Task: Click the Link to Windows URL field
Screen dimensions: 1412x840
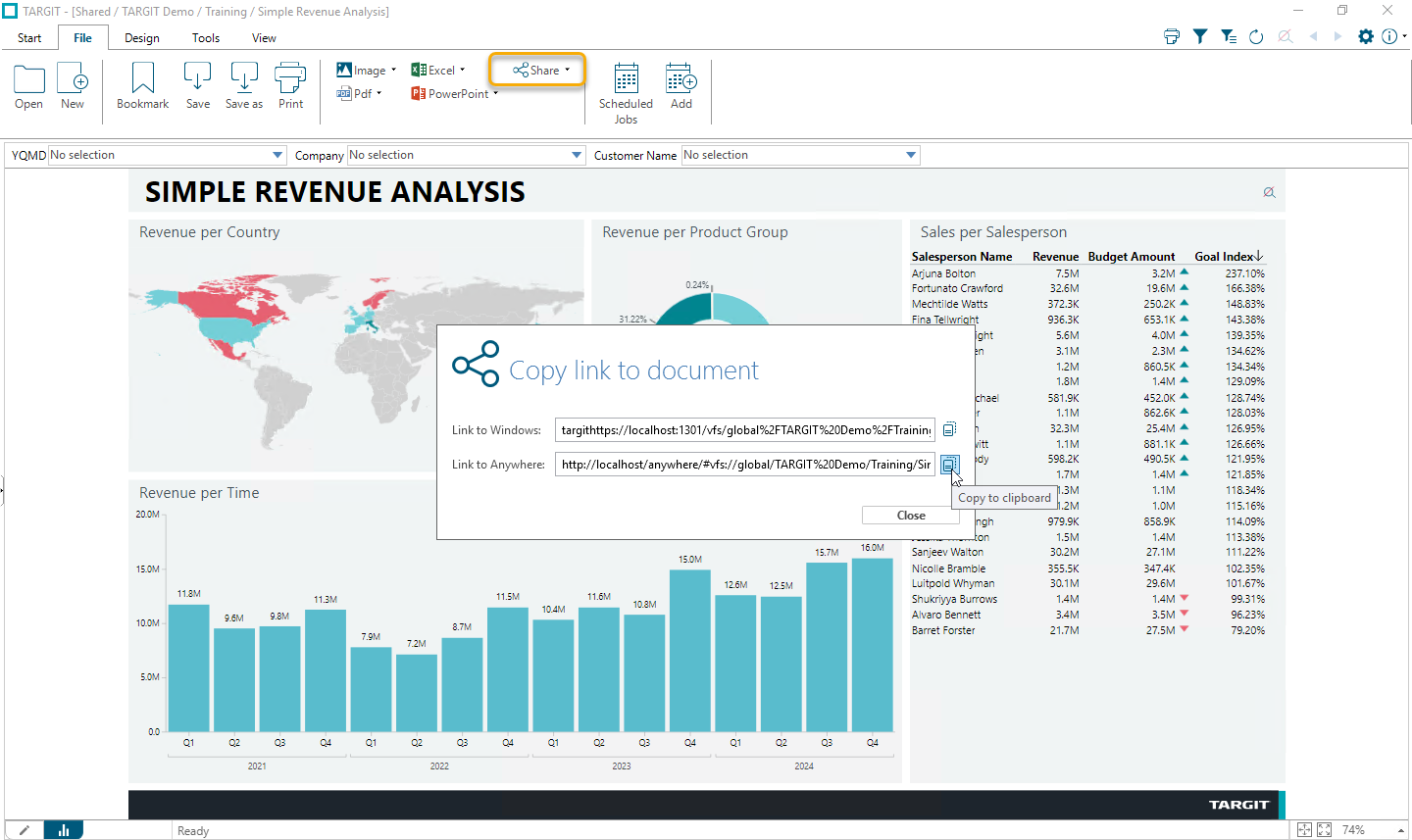Action: [x=744, y=429]
